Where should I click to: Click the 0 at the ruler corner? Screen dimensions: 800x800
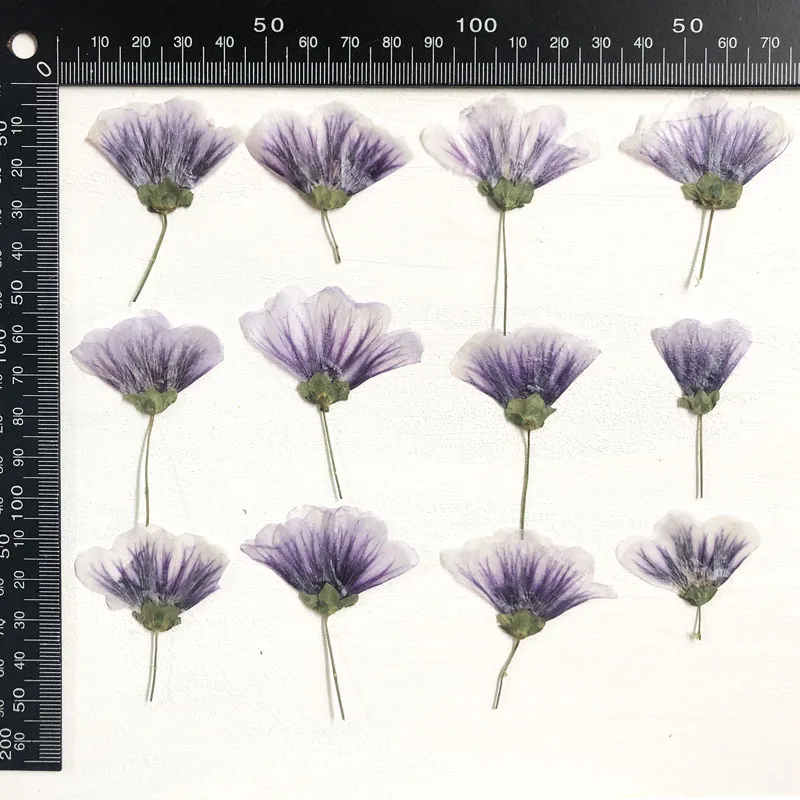[46, 68]
